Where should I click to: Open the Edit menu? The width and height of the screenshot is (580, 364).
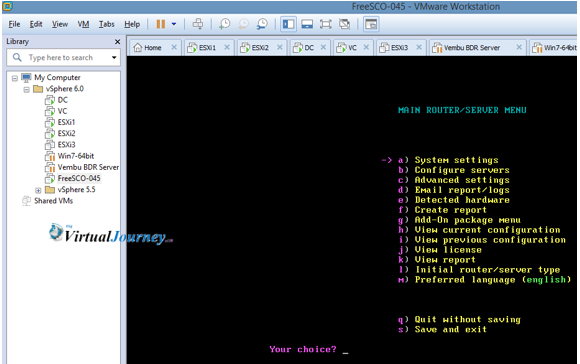(x=36, y=24)
